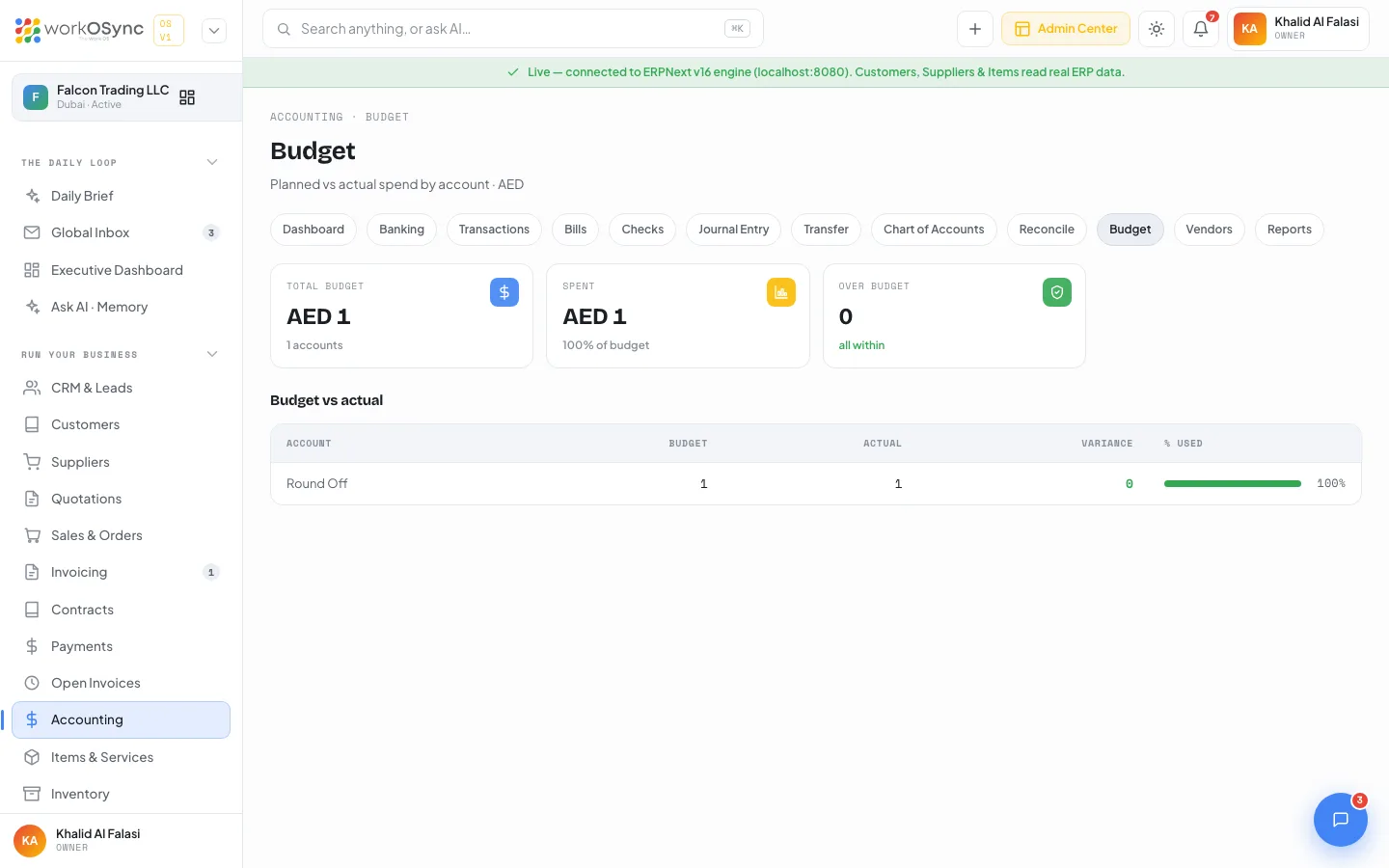Click the workOSync logo
Image resolution: width=1389 pixels, height=868 pixels.
click(79, 30)
